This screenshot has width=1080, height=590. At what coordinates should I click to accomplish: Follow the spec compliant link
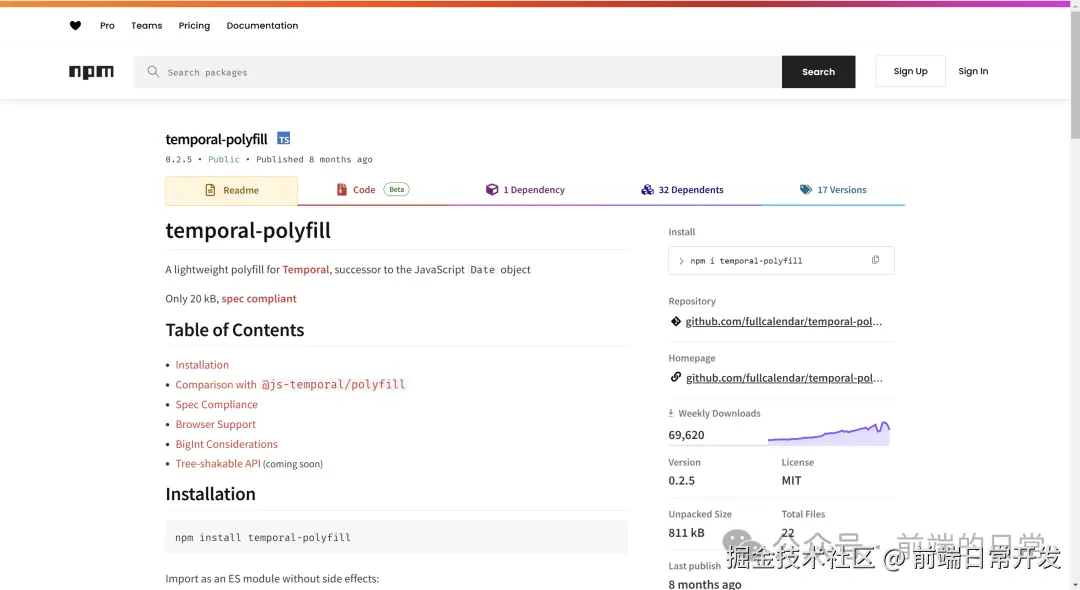pyautogui.click(x=259, y=298)
